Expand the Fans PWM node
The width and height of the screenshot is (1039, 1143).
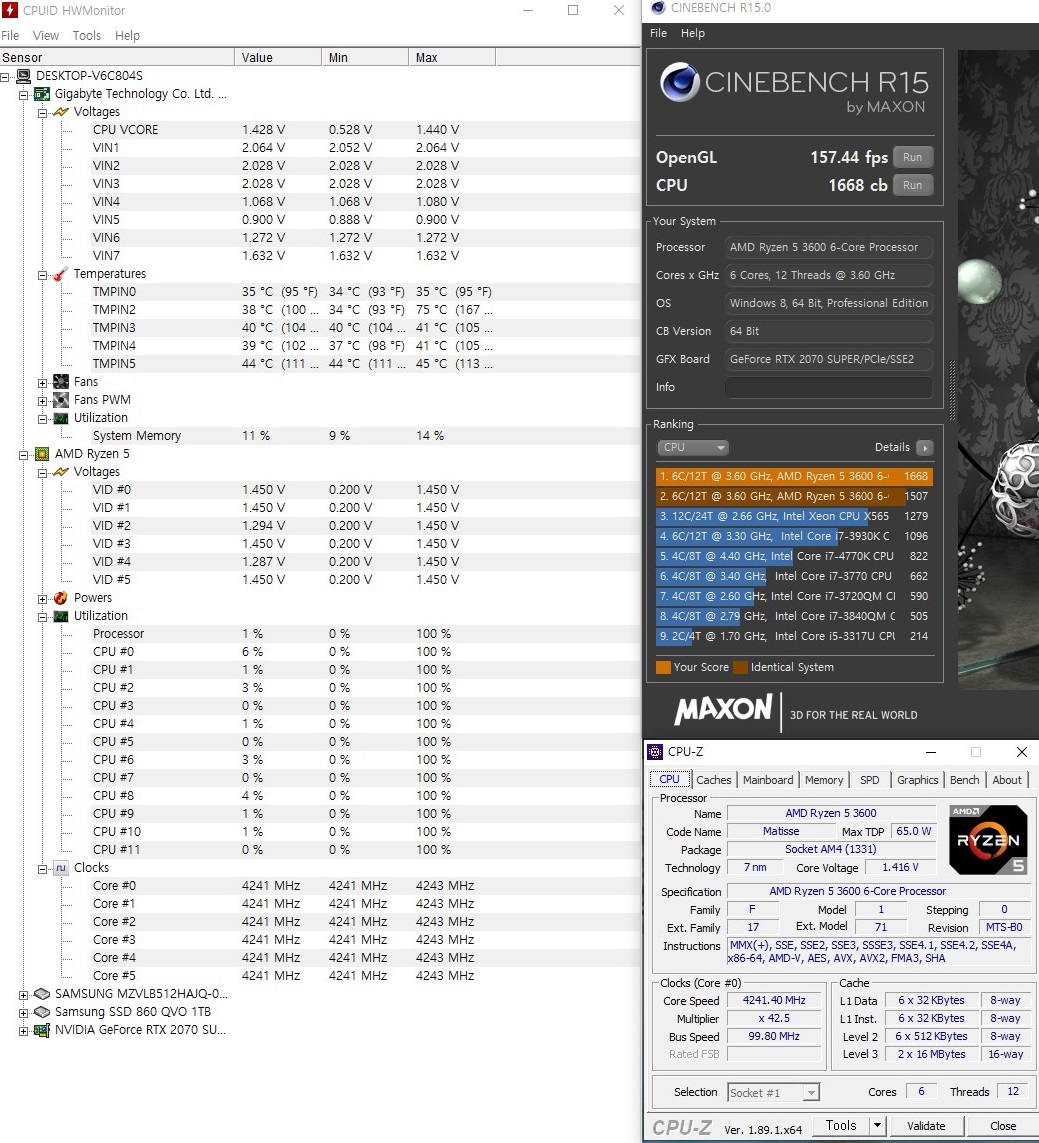tap(42, 401)
